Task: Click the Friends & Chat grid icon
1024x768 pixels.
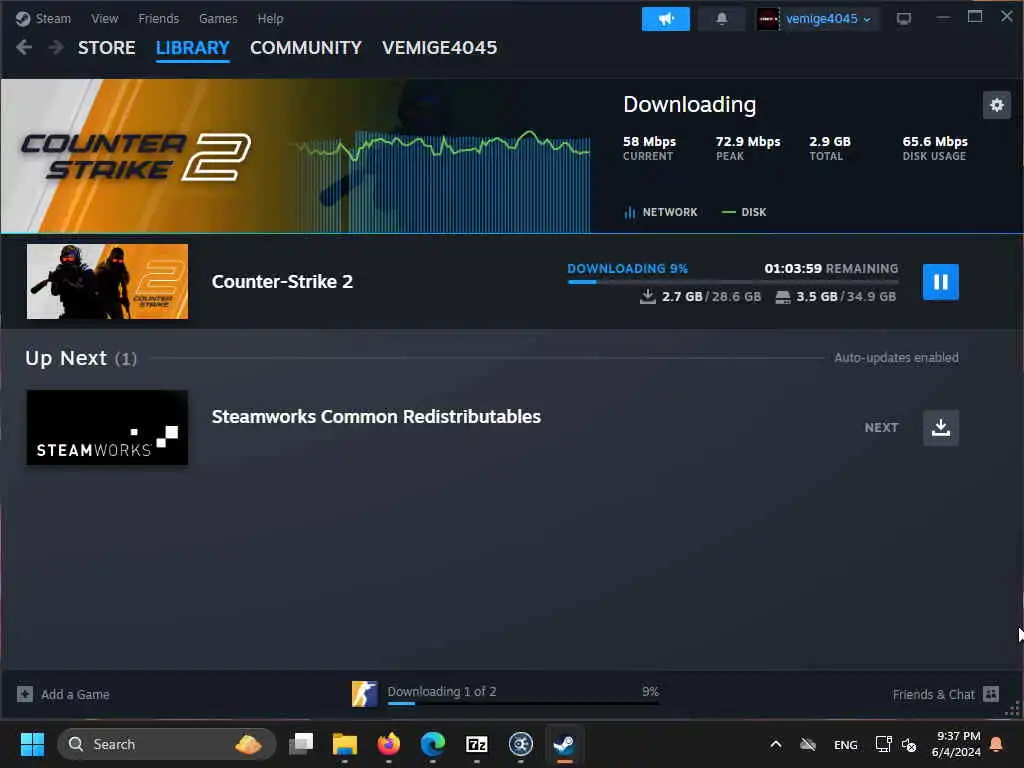Action: [991, 694]
